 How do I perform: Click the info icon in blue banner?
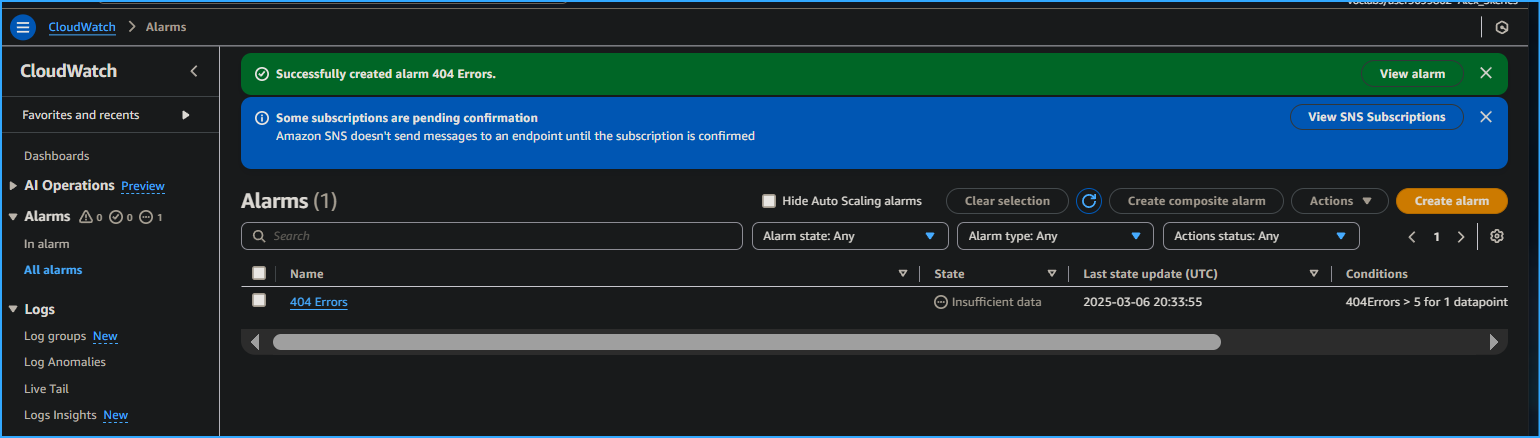pyautogui.click(x=262, y=118)
